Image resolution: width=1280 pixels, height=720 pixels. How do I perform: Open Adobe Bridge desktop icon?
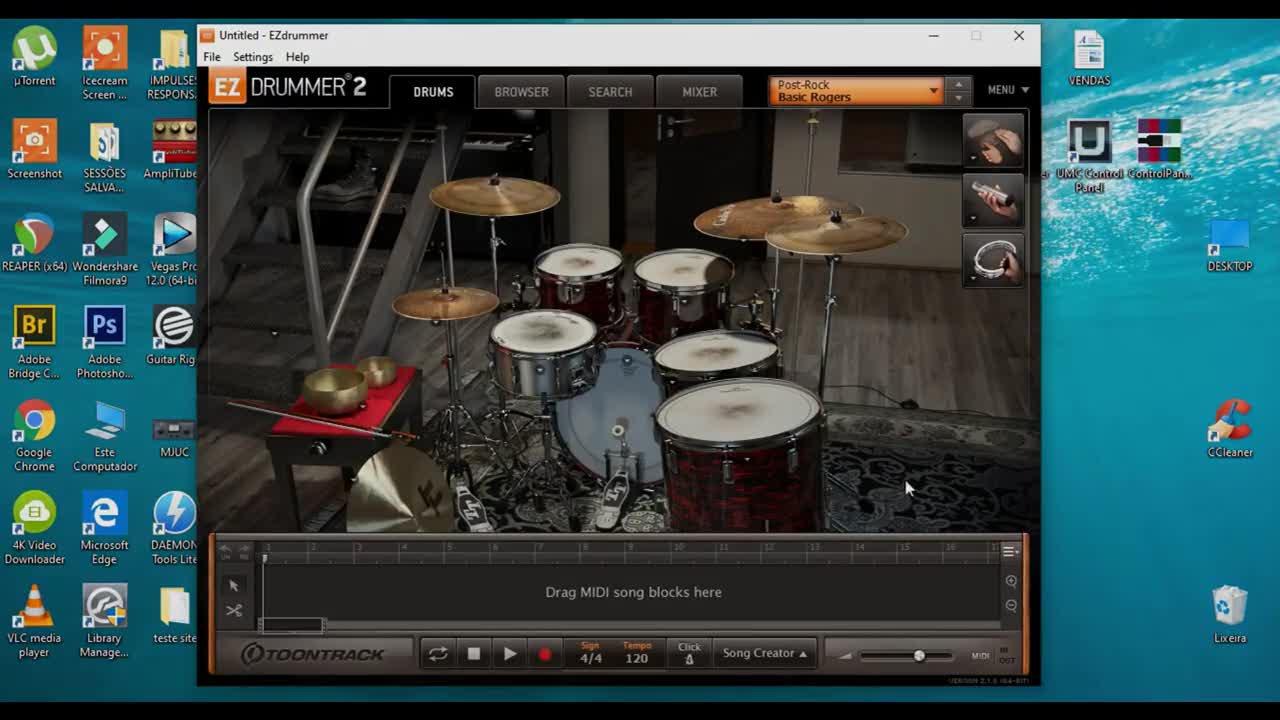(x=35, y=343)
